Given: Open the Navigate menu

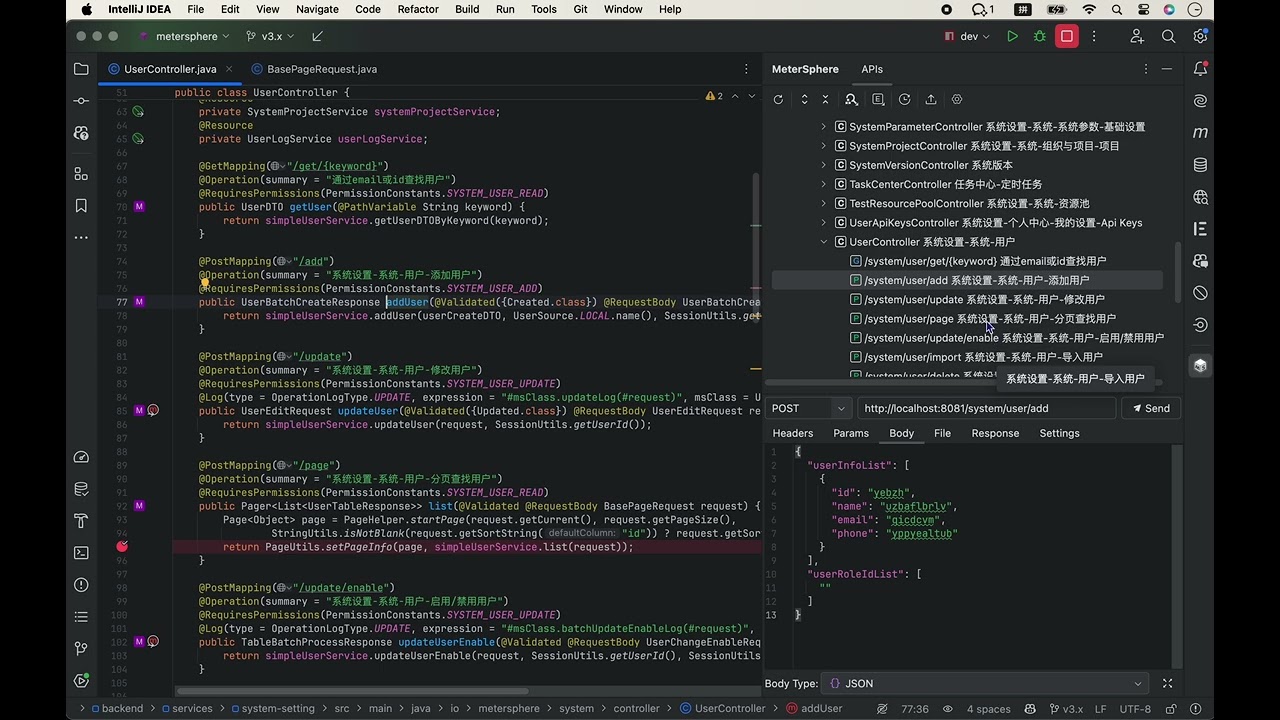Looking at the screenshot, I should [x=317, y=9].
